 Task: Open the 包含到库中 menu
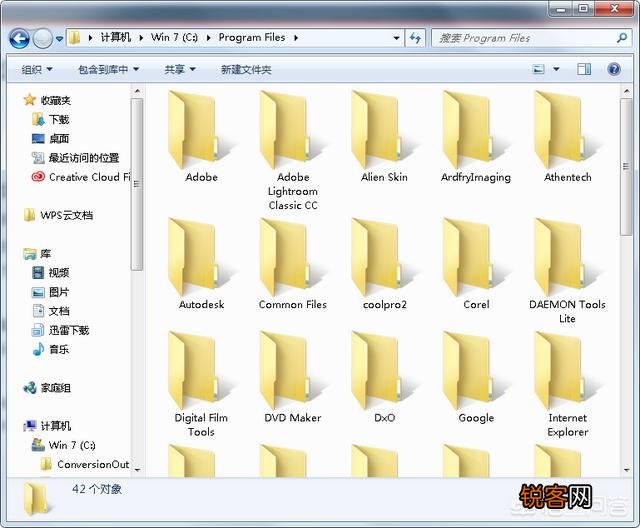tap(109, 70)
